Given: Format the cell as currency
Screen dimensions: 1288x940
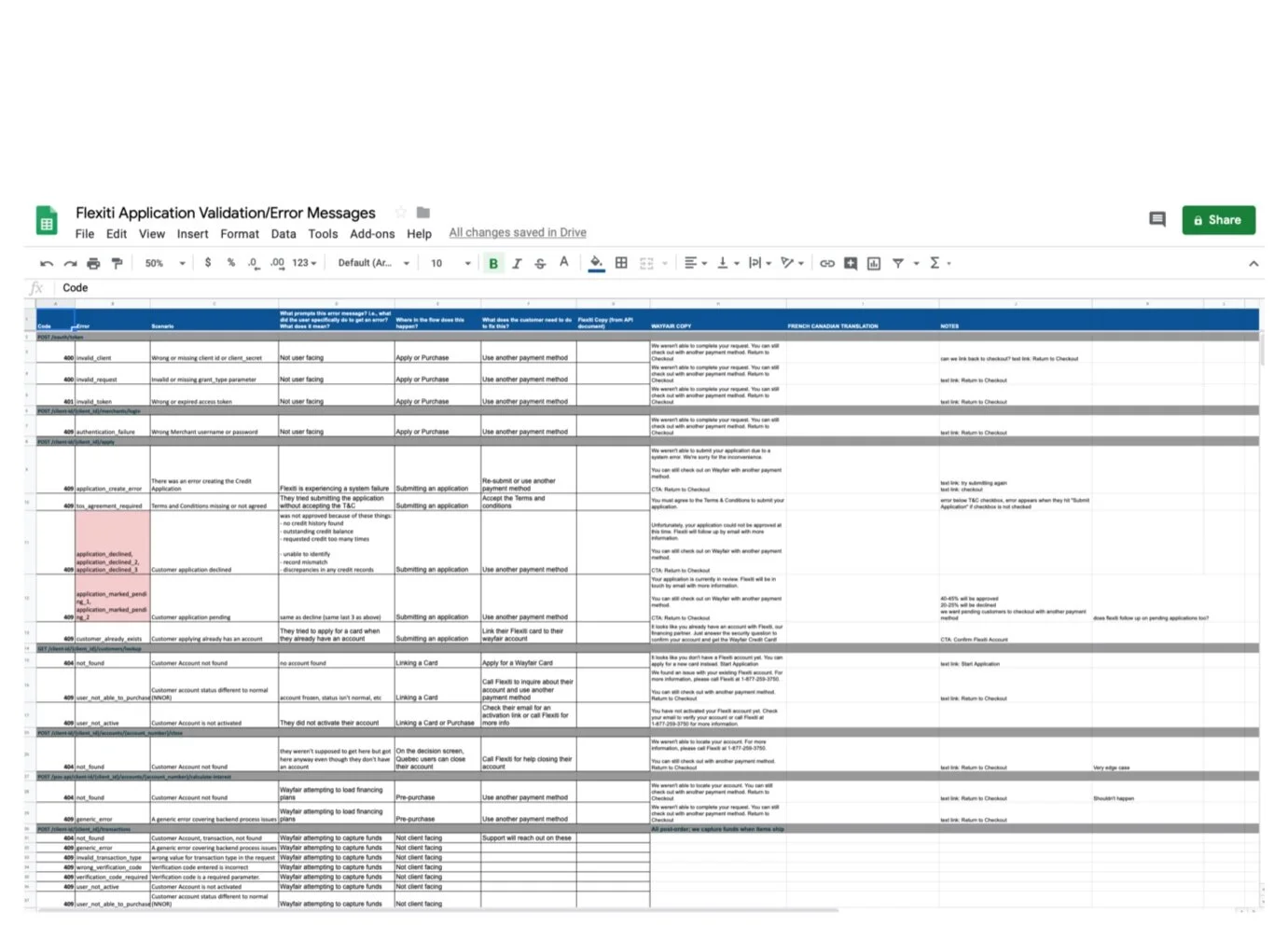Looking at the screenshot, I should (x=208, y=263).
